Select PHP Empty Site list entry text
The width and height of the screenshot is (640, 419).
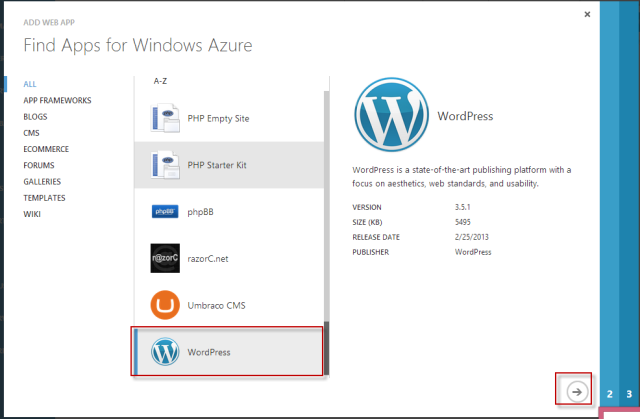[218, 118]
